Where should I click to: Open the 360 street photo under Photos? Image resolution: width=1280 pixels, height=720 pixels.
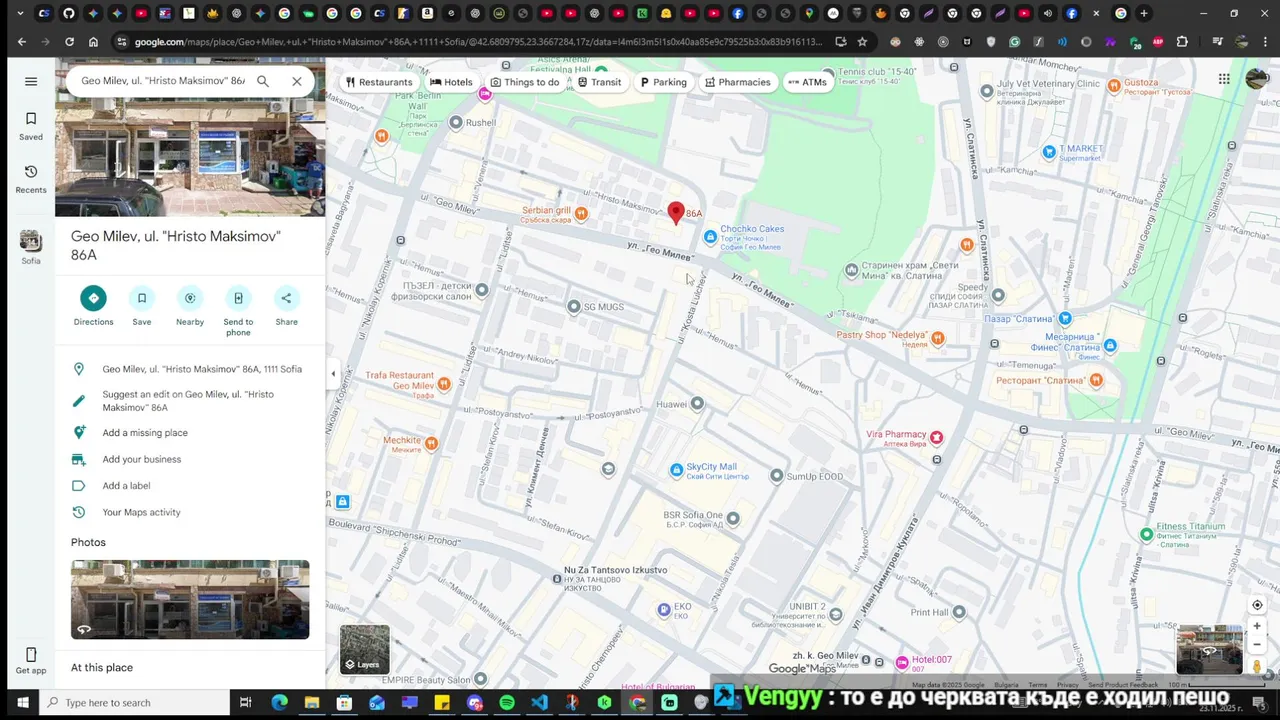click(190, 599)
